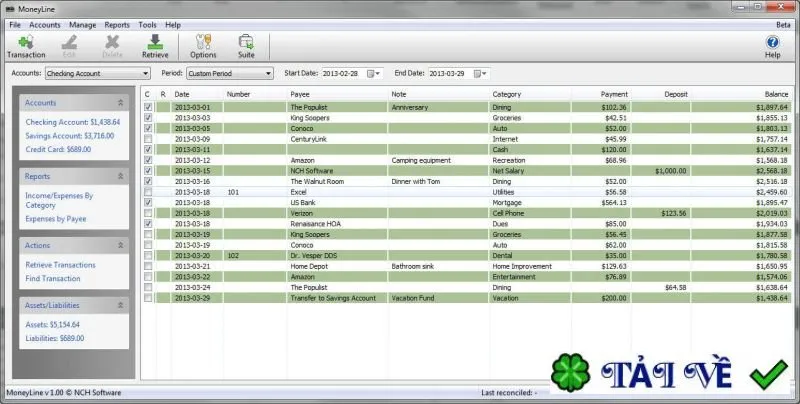The width and height of the screenshot is (800, 404).
Task: Click Retrieve Transactions action link
Action: click(x=60, y=265)
